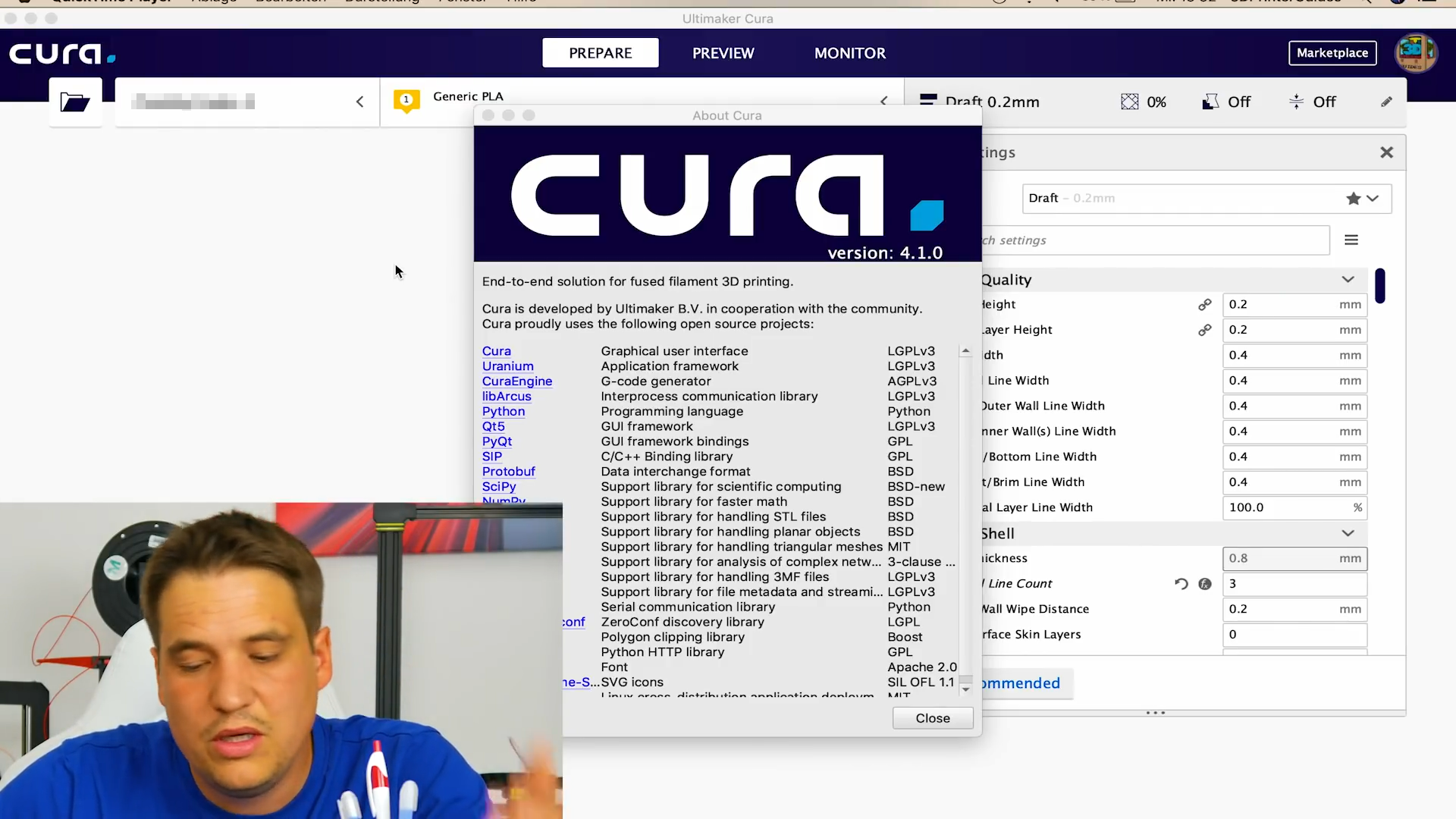Click the extruder 1 material badge
This screenshot has width=1456, height=819.
click(406, 101)
